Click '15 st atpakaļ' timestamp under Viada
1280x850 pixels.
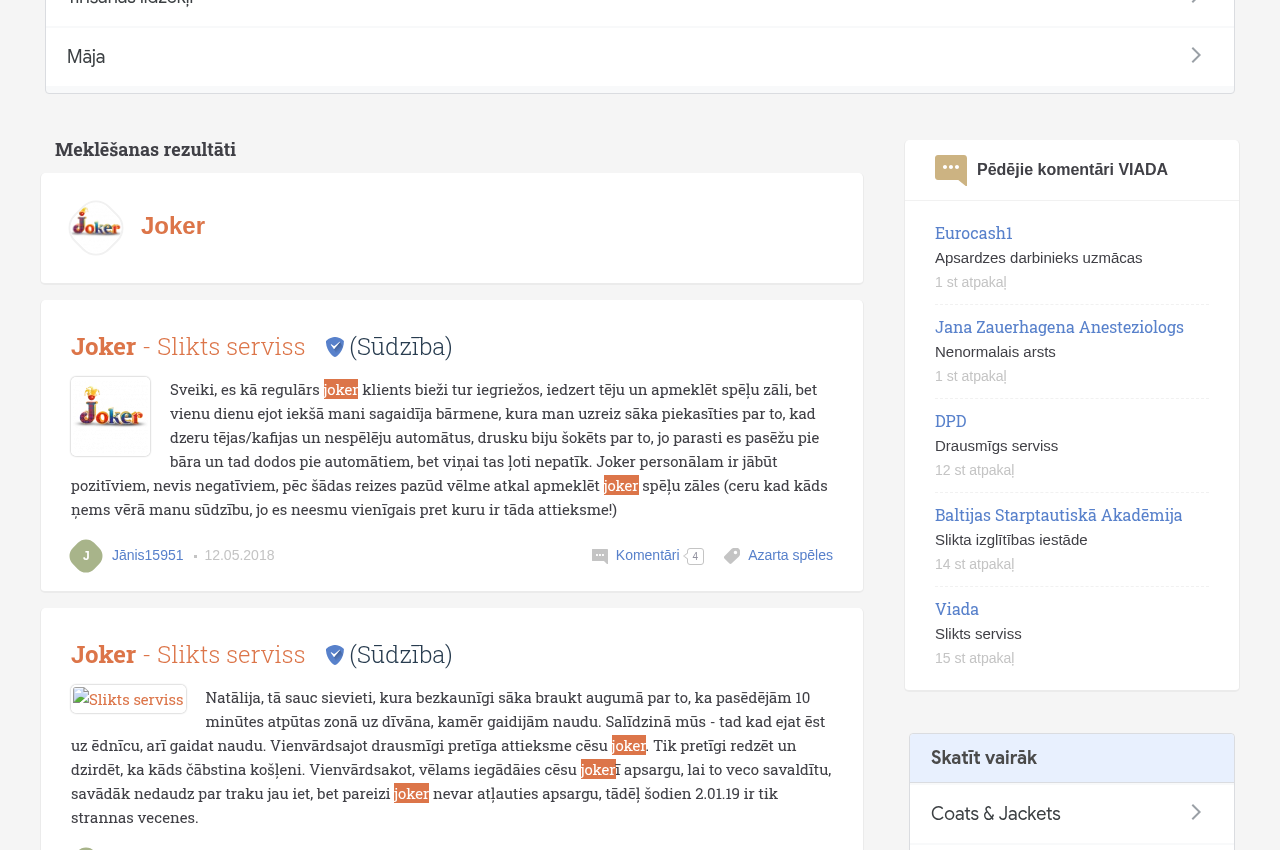point(975,658)
